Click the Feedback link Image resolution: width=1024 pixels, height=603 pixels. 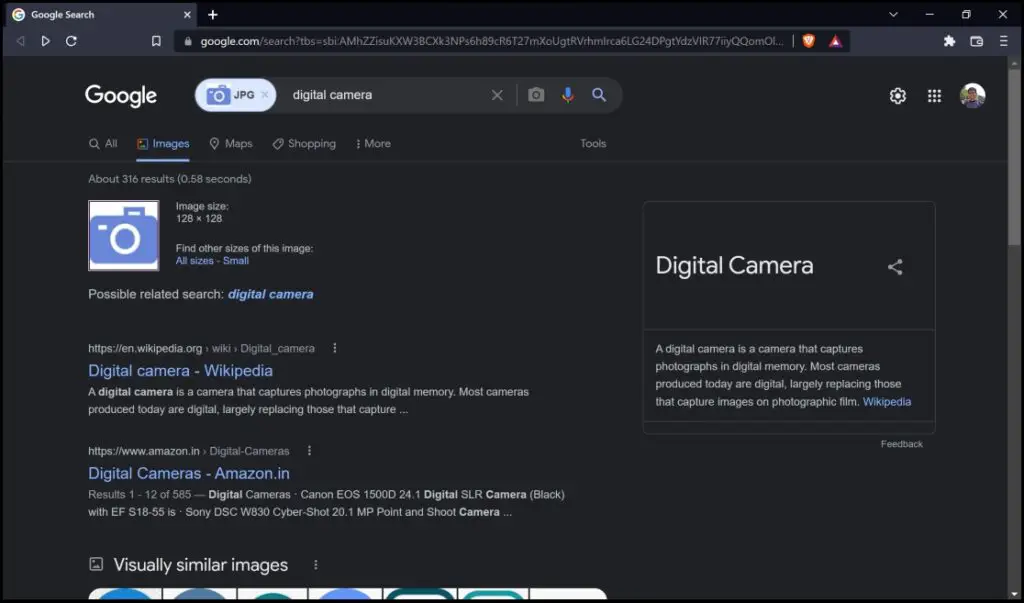point(901,444)
